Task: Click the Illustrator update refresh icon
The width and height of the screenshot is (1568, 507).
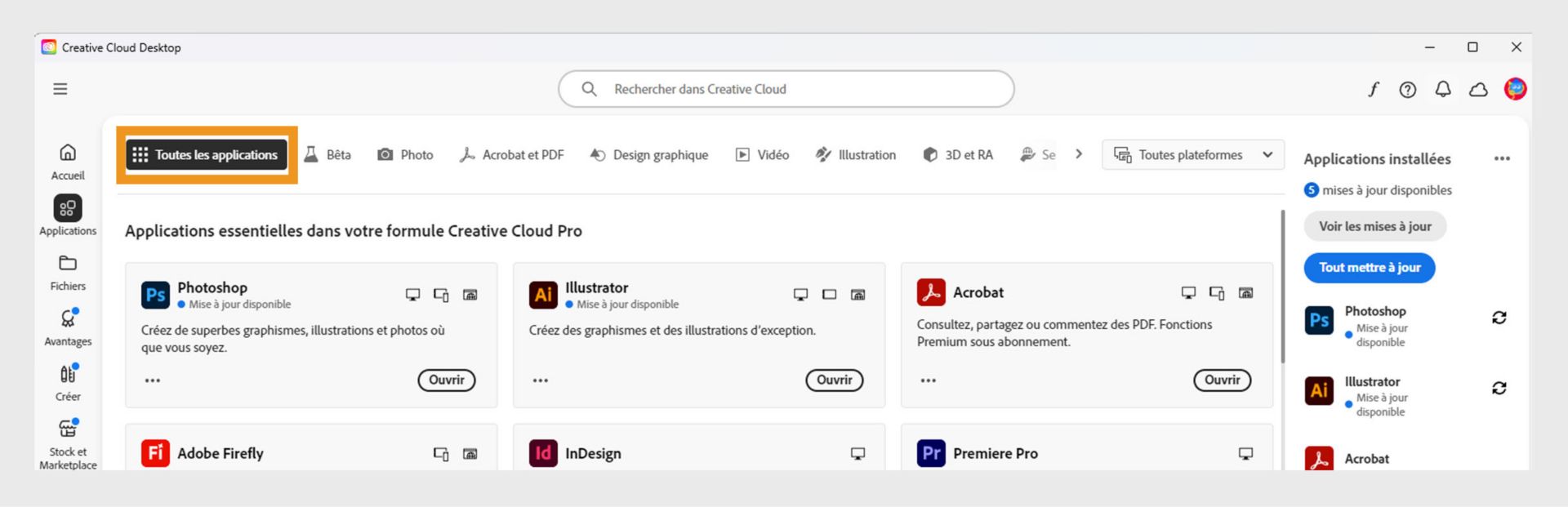Action: click(1499, 388)
